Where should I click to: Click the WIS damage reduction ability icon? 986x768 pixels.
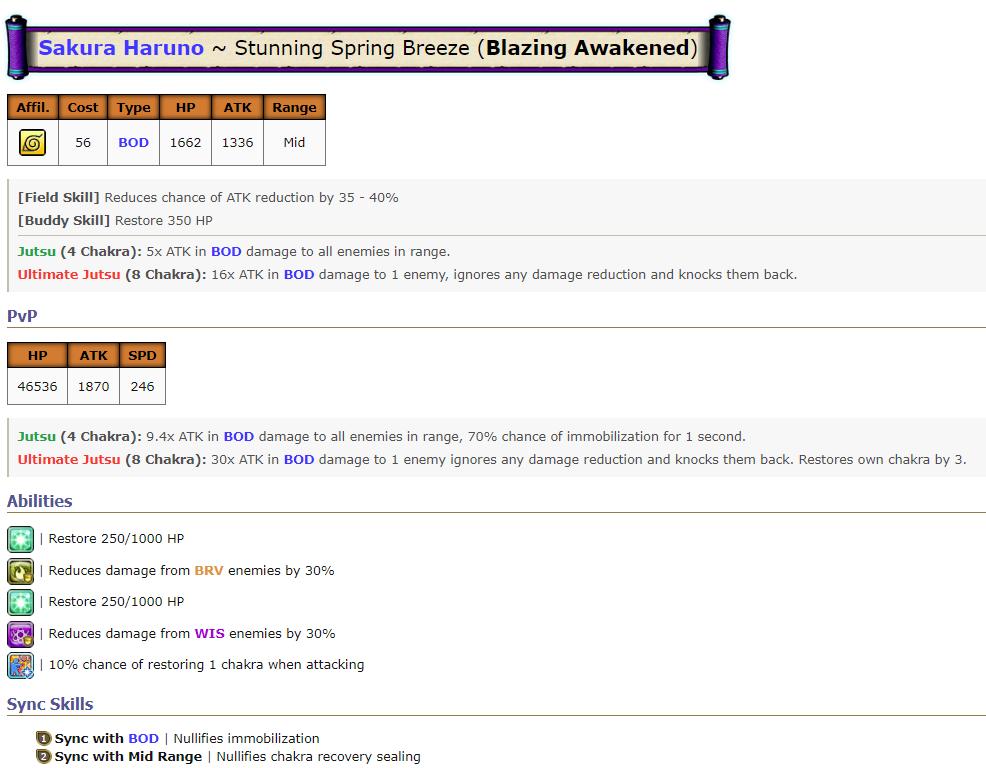(20, 634)
